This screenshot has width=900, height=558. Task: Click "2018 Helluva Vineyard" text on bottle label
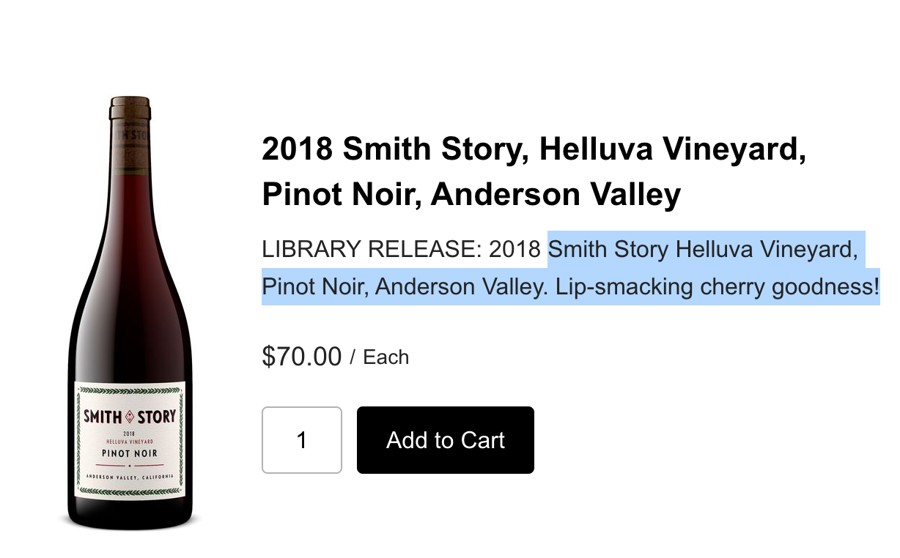pos(130,437)
